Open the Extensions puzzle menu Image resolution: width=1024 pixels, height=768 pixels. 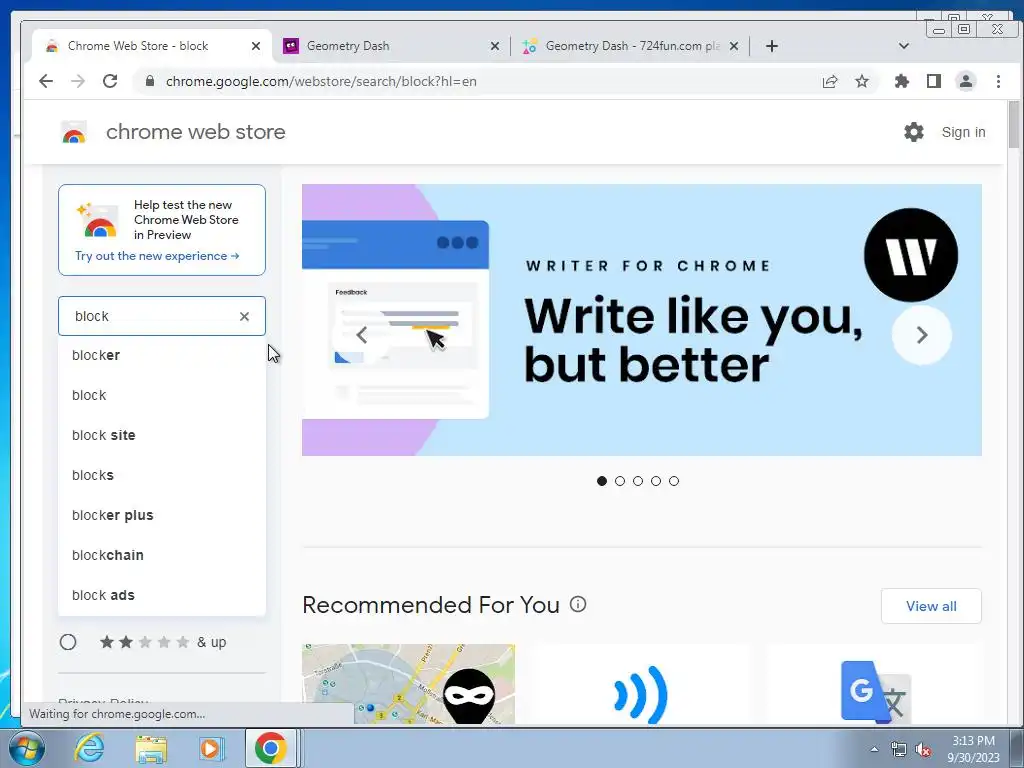[x=902, y=81]
